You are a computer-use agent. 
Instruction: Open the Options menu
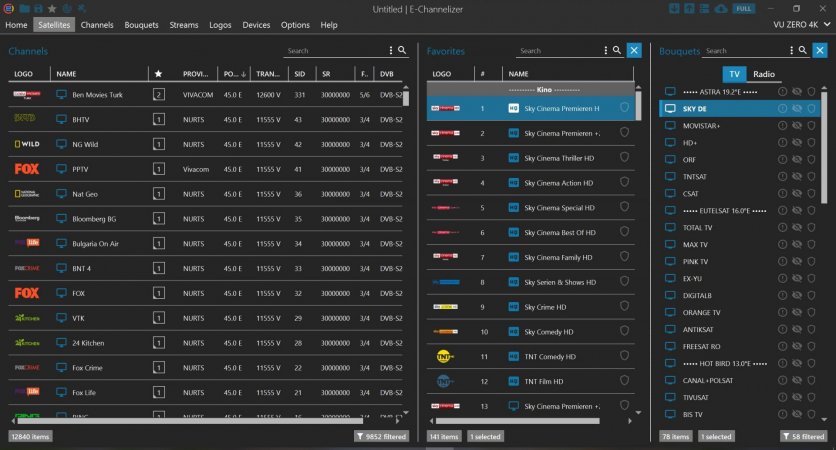pyautogui.click(x=295, y=25)
